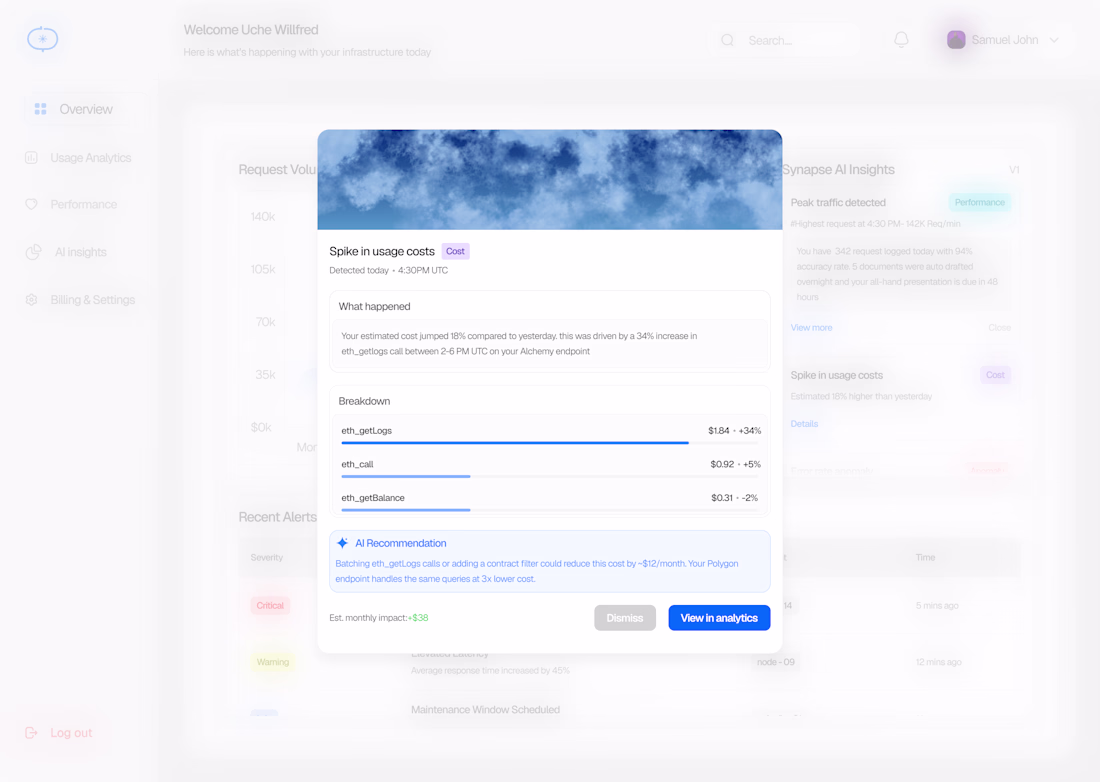Click the Cost tag in modal header
1100x782 pixels.
point(455,251)
